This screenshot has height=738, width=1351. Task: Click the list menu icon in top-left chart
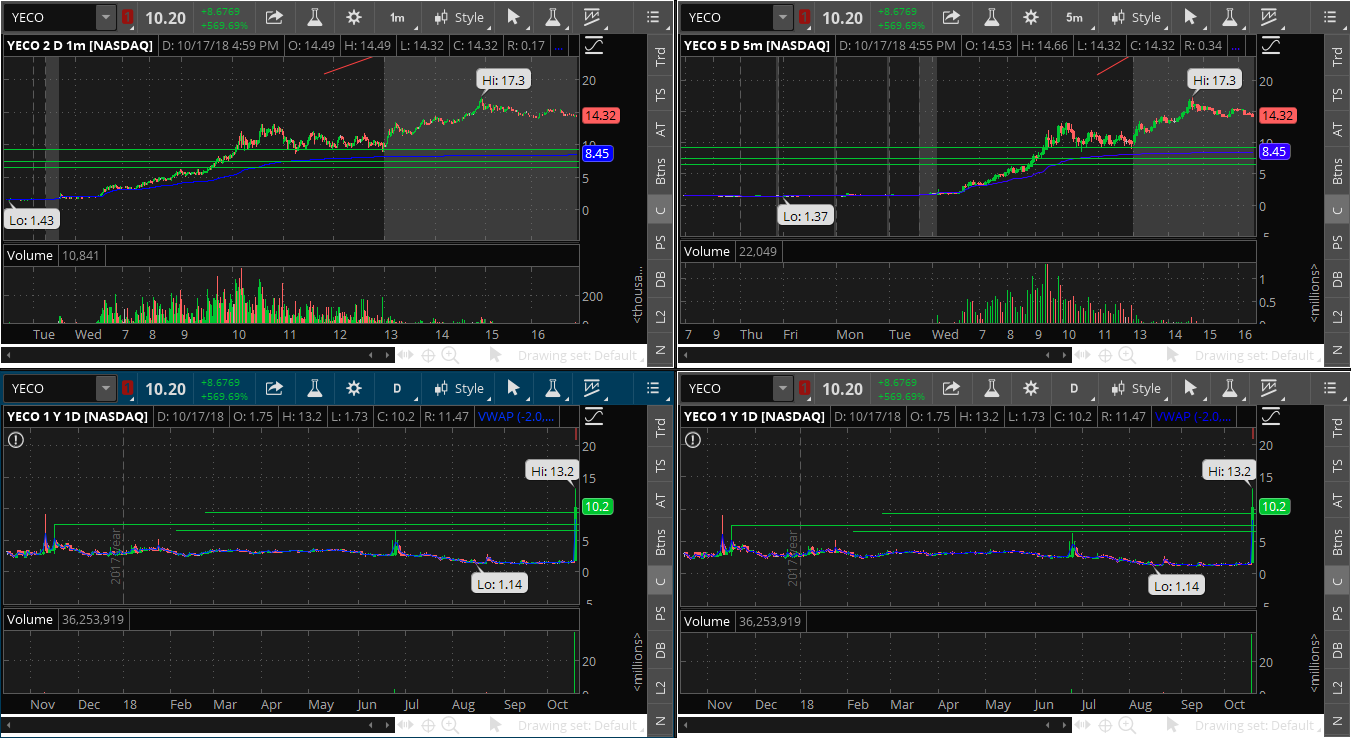(x=653, y=17)
